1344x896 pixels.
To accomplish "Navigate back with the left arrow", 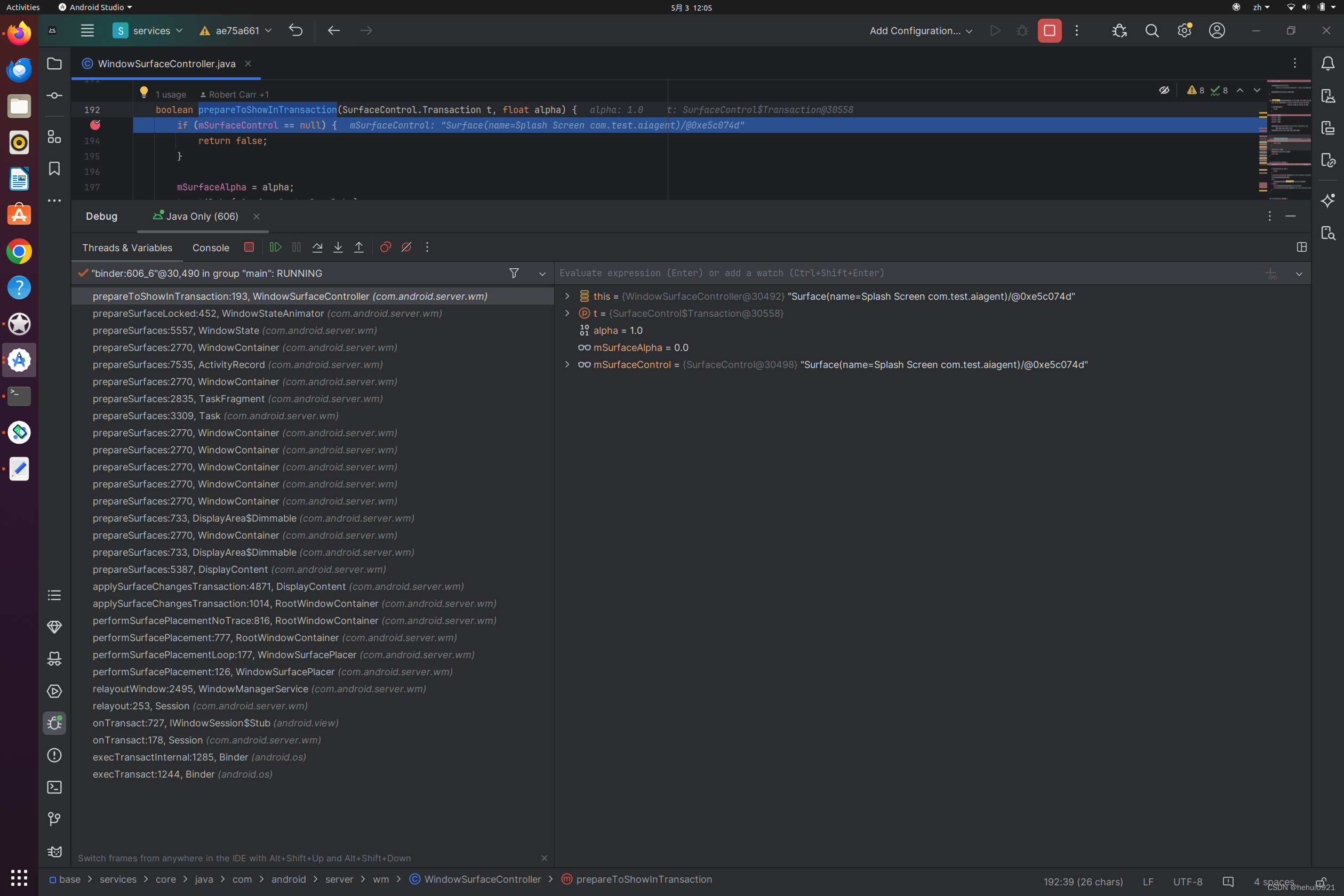I will pos(334,30).
